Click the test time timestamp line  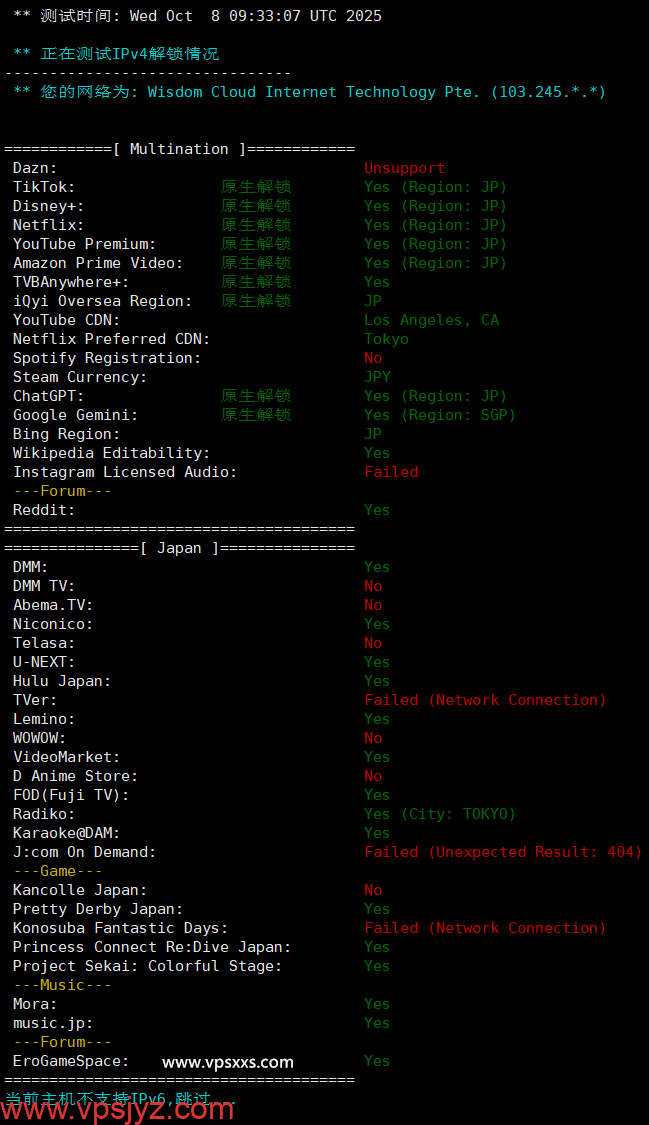tap(197, 16)
